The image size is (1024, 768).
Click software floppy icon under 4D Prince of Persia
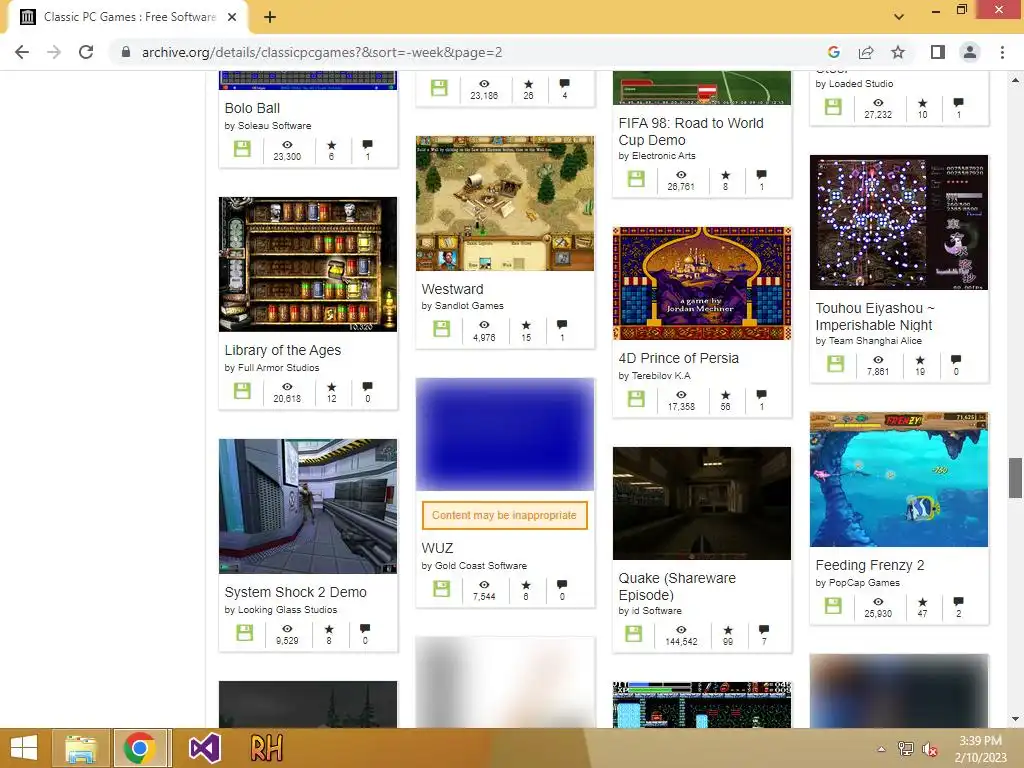click(x=636, y=398)
